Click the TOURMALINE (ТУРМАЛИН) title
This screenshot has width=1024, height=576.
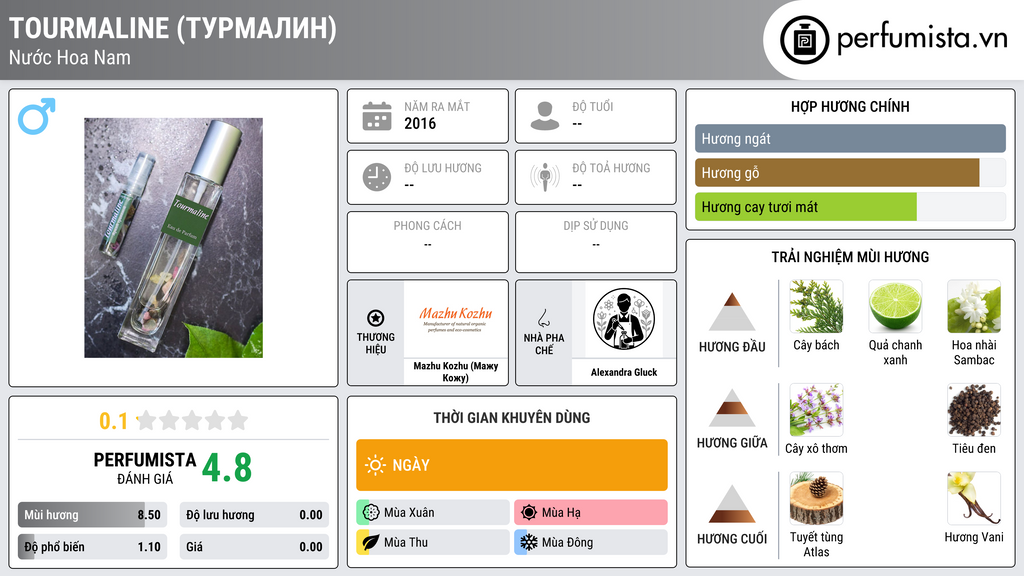(x=172, y=28)
